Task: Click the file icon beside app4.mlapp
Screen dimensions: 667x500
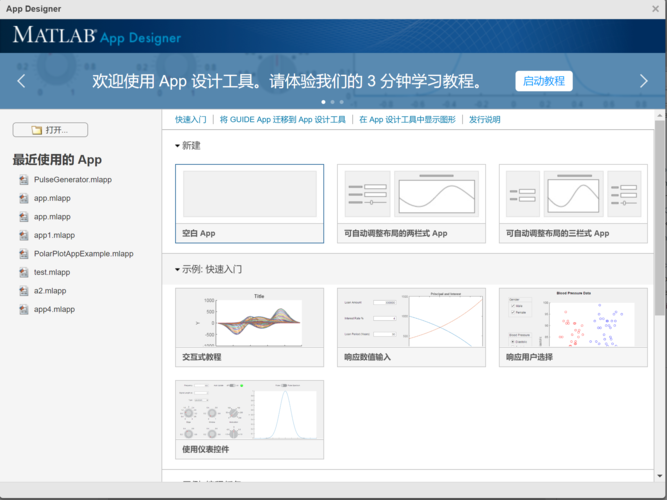Action: pos(24,309)
